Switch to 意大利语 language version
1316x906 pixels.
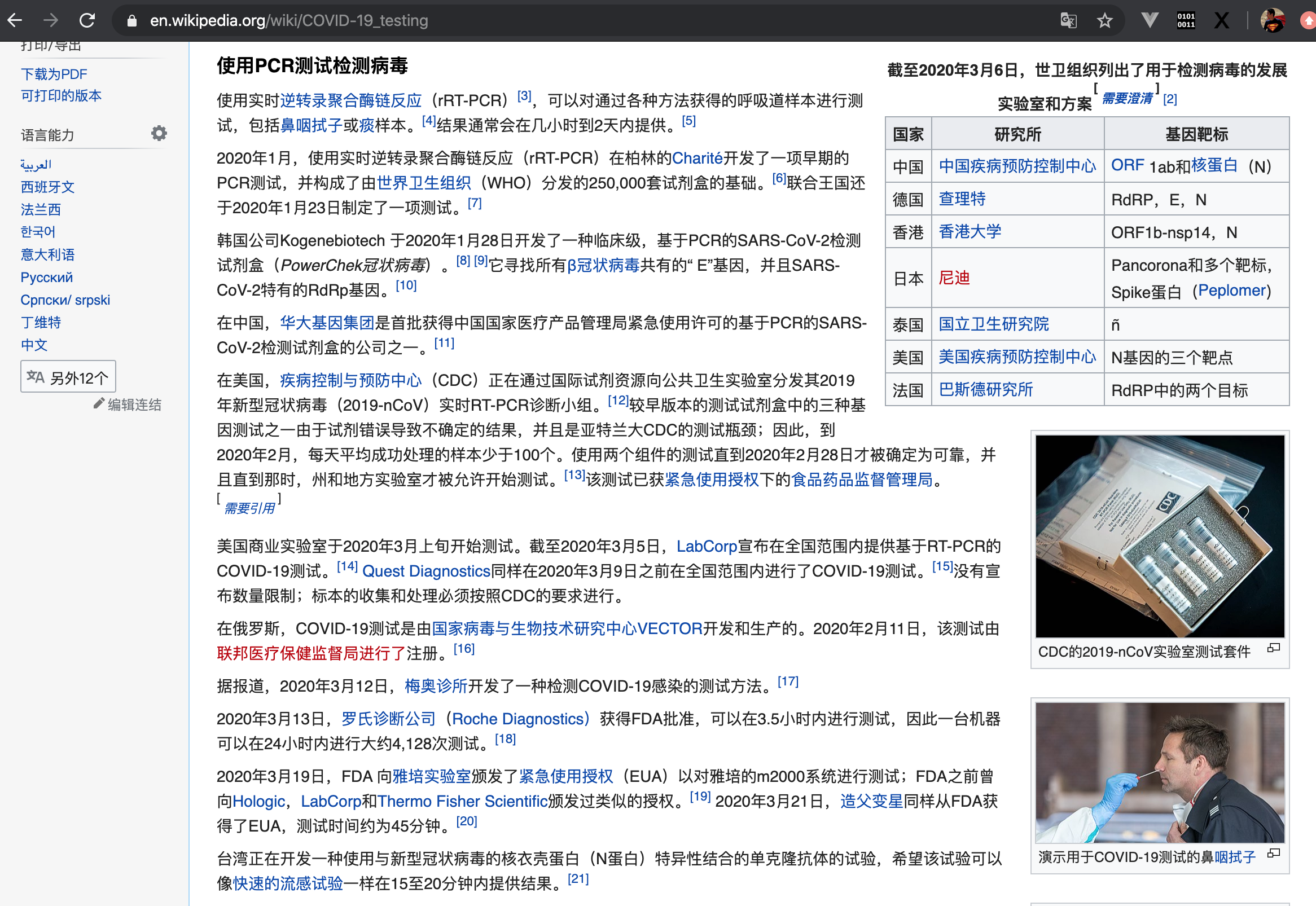[48, 255]
